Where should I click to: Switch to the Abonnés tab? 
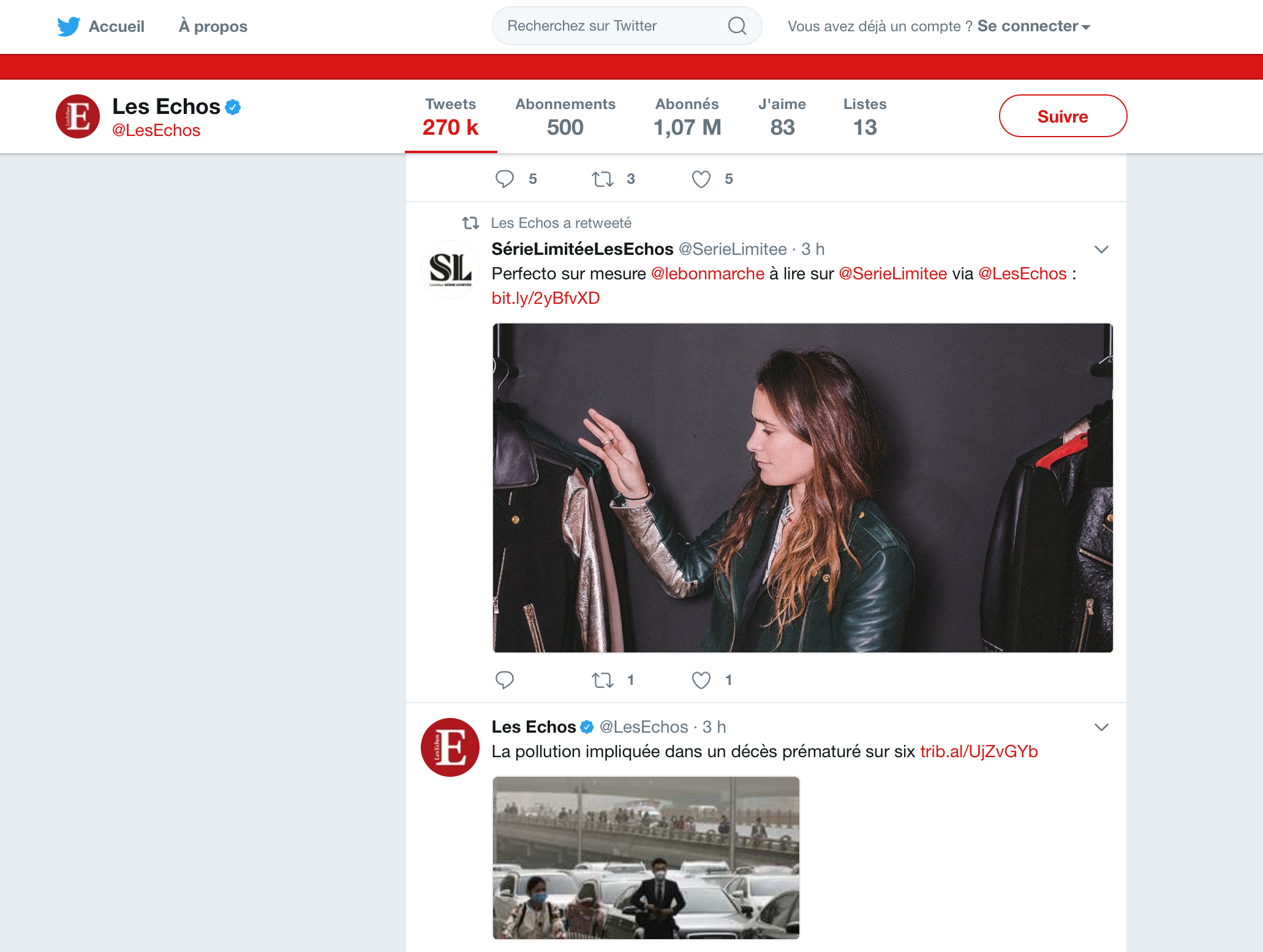tap(687, 116)
